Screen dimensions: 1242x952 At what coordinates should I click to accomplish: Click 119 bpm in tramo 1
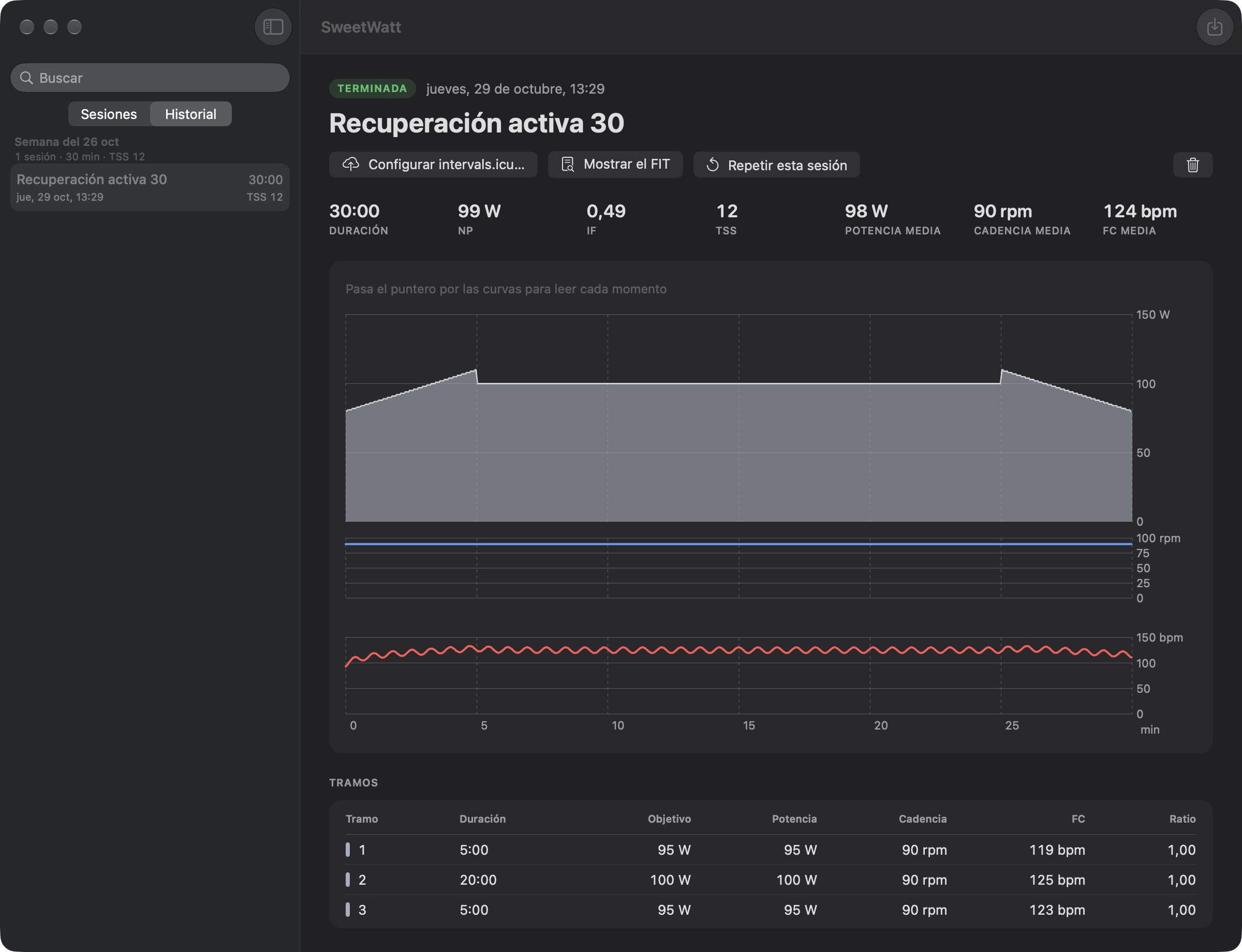[1057, 850]
